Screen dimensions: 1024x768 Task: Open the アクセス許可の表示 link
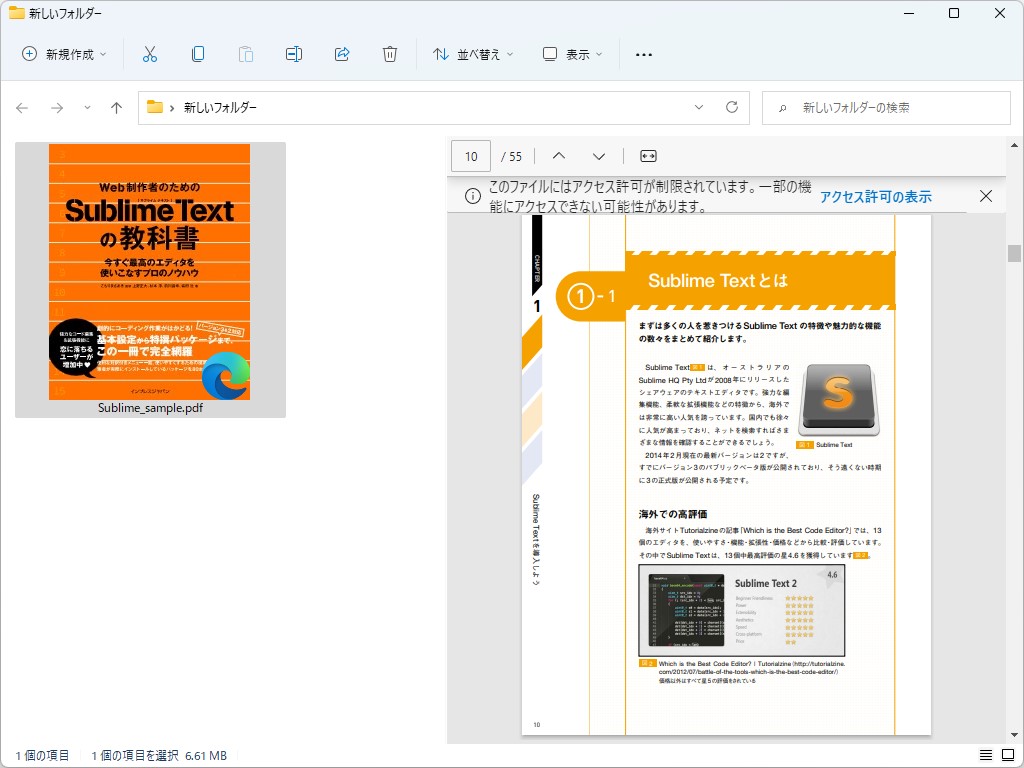[x=875, y=196]
